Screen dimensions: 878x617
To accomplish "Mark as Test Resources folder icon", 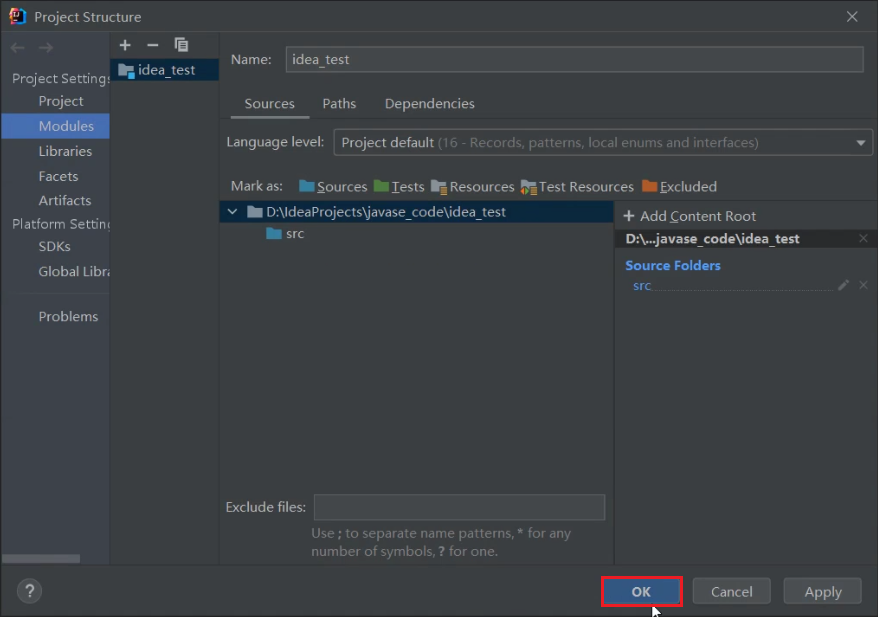I will (529, 187).
